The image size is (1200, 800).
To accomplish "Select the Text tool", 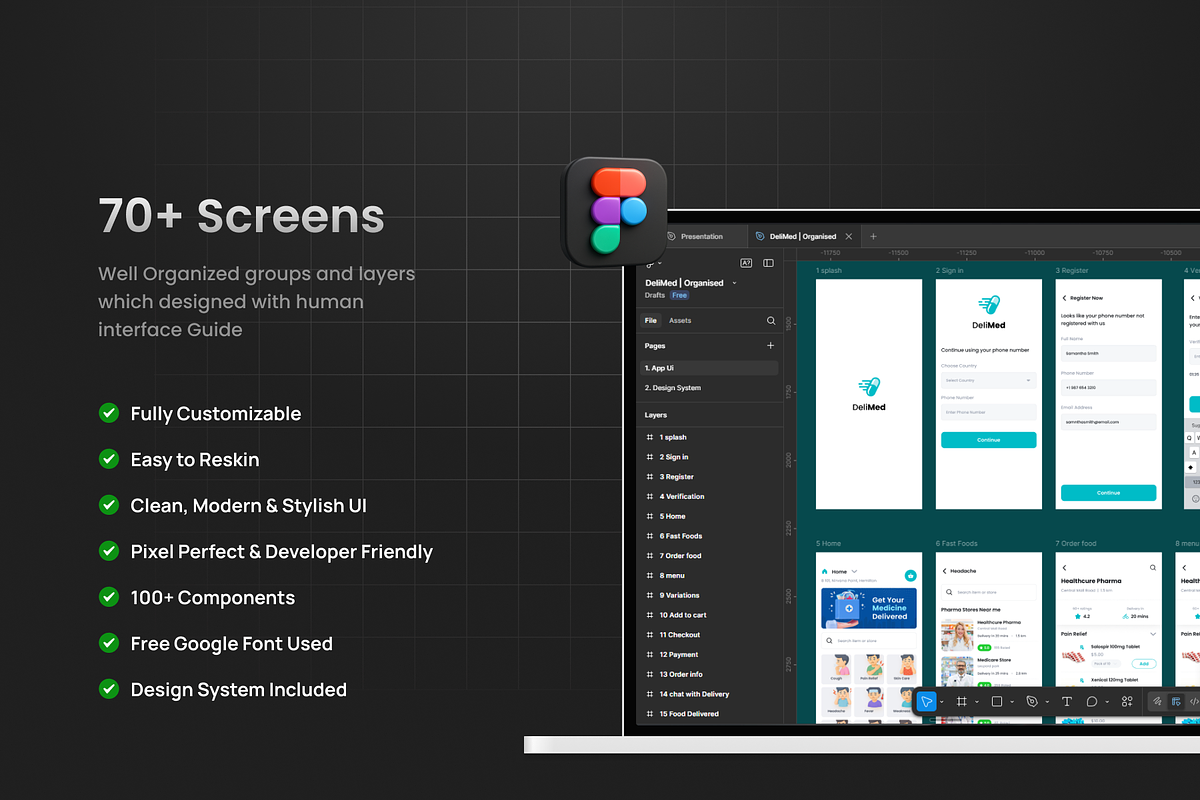I will tap(1067, 702).
